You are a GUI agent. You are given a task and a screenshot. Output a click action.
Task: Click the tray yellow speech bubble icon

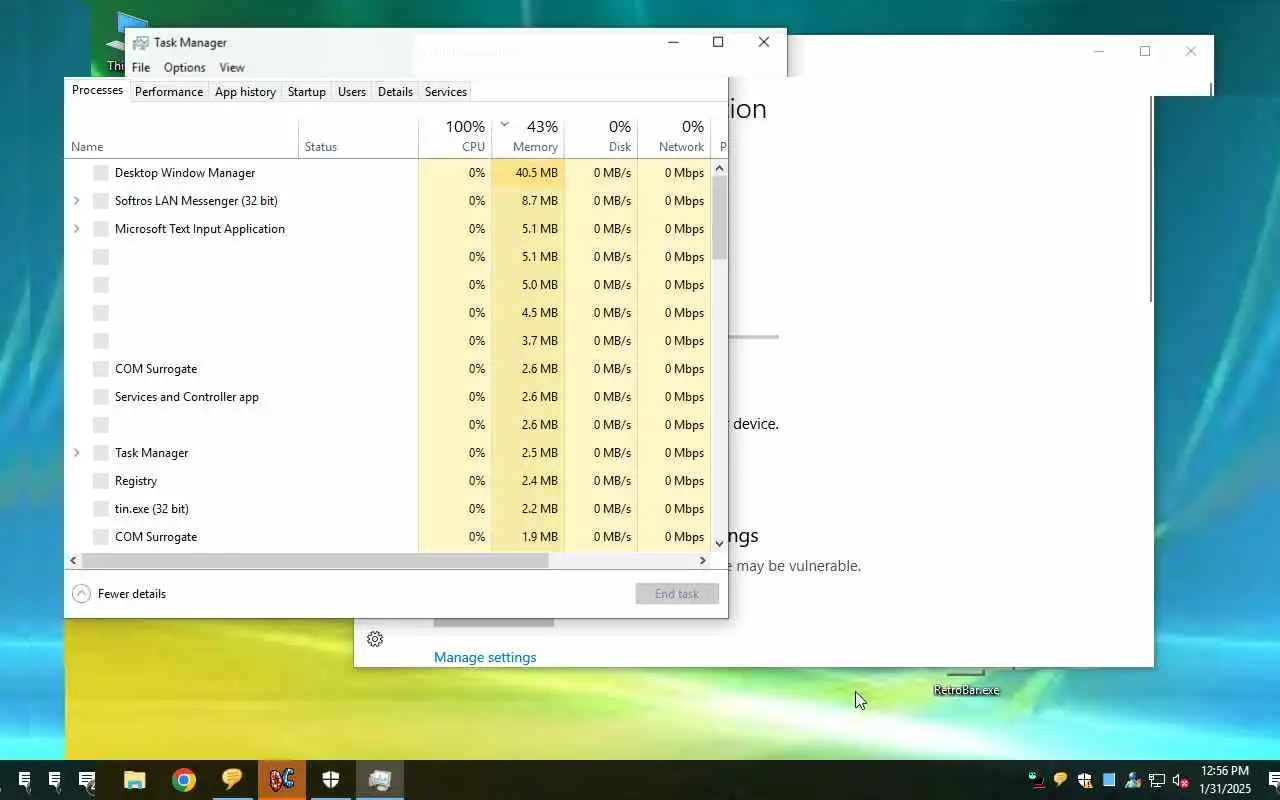pyautogui.click(x=1061, y=780)
